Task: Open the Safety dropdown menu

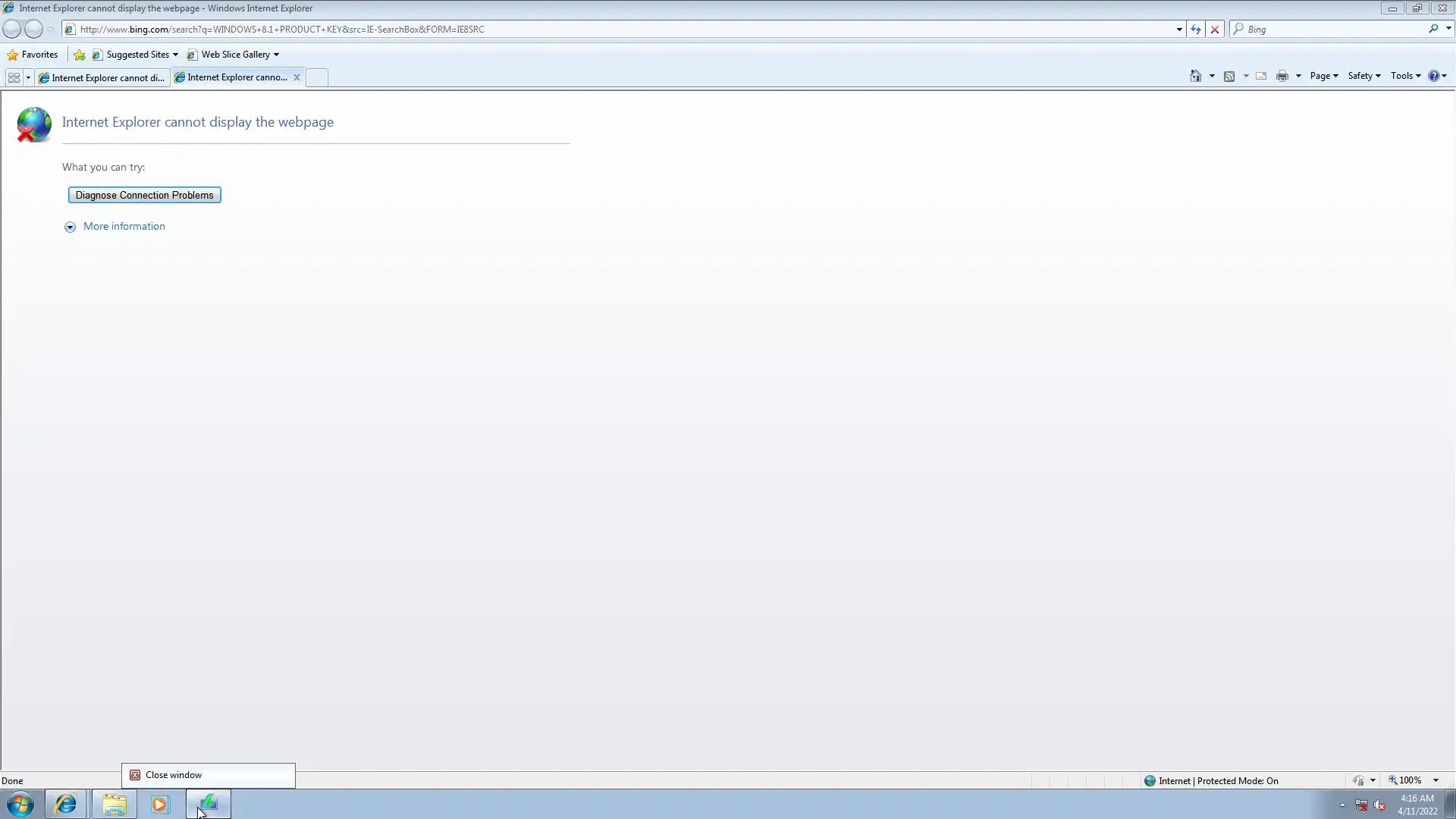Action: [1363, 76]
